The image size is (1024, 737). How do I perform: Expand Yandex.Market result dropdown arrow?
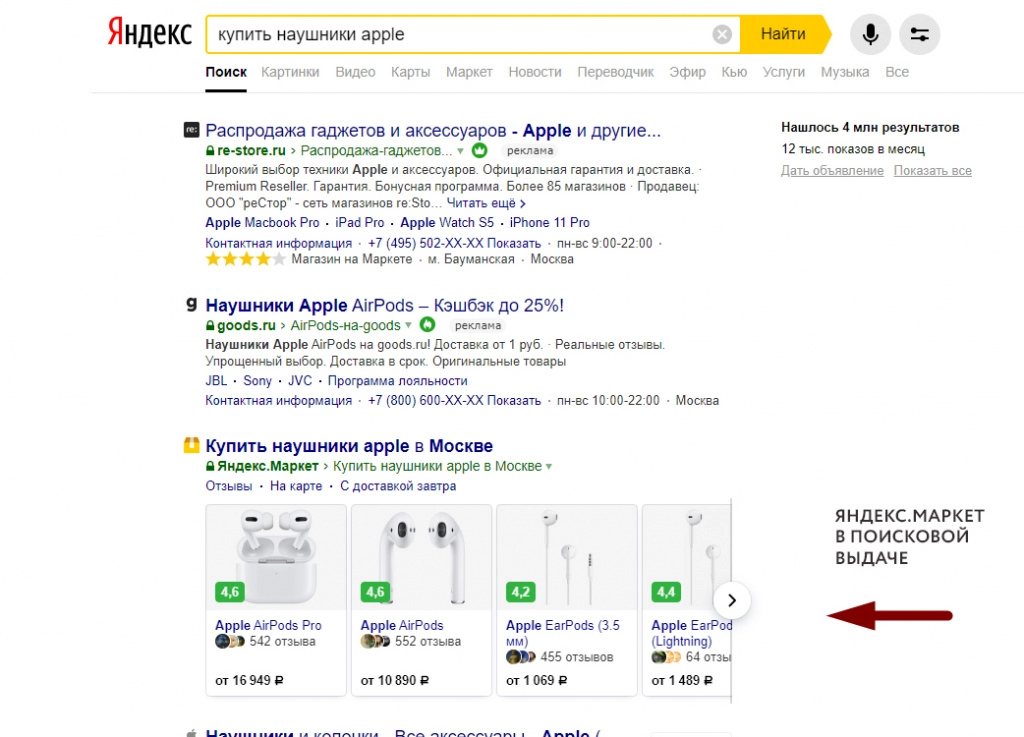tap(549, 467)
